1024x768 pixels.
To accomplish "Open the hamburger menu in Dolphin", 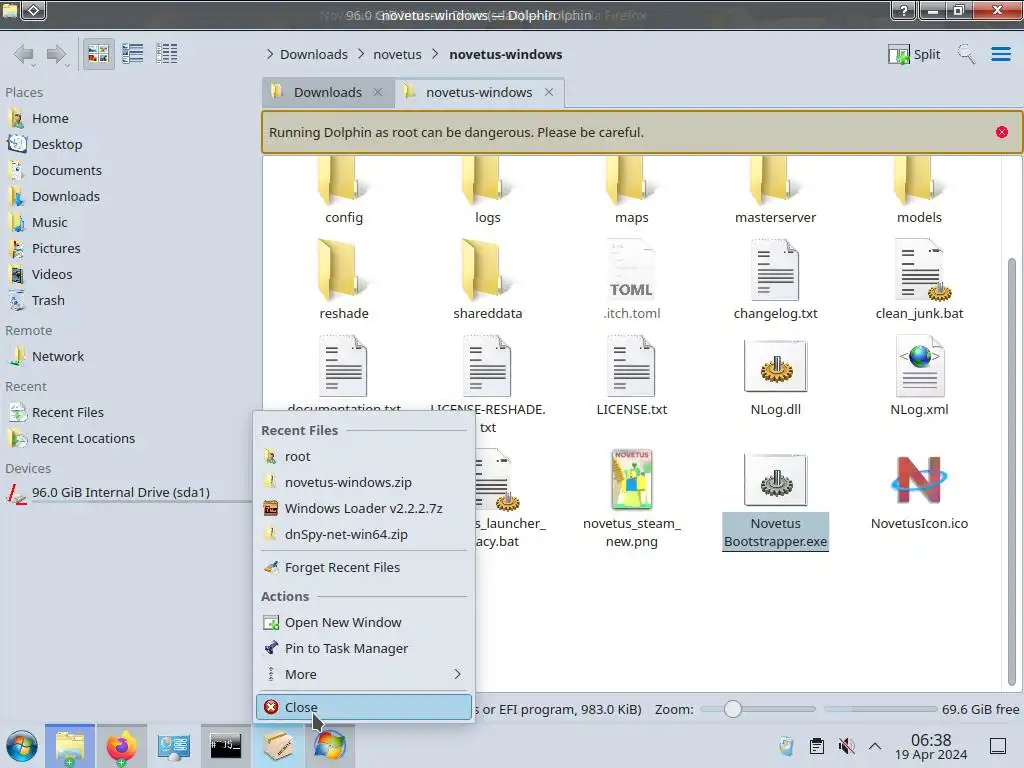I will (x=1000, y=54).
